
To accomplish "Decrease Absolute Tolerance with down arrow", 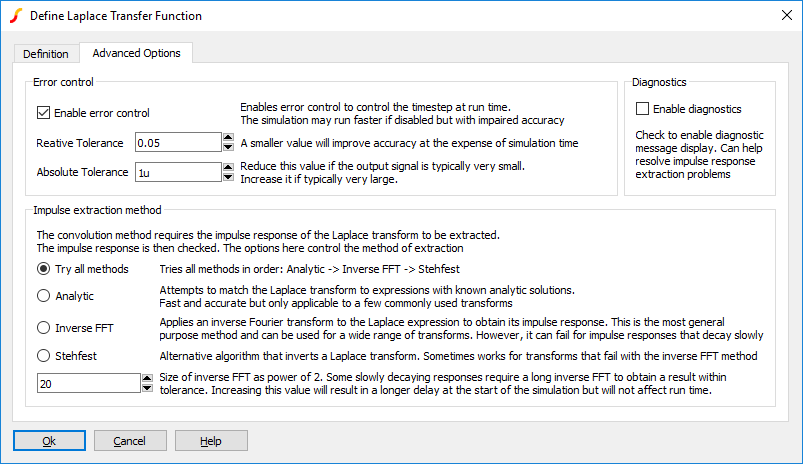I will point(228,177).
